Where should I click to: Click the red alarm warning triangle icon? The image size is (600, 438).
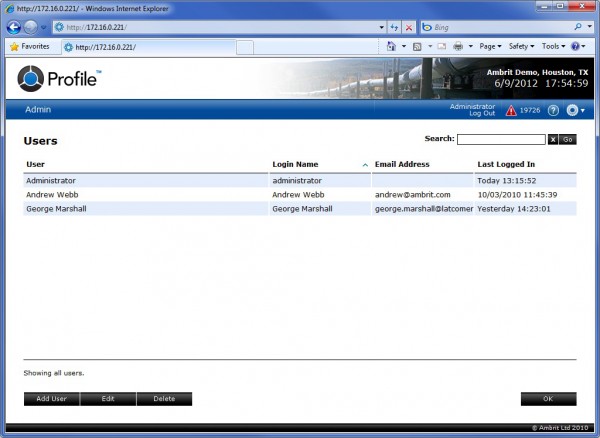(x=511, y=111)
